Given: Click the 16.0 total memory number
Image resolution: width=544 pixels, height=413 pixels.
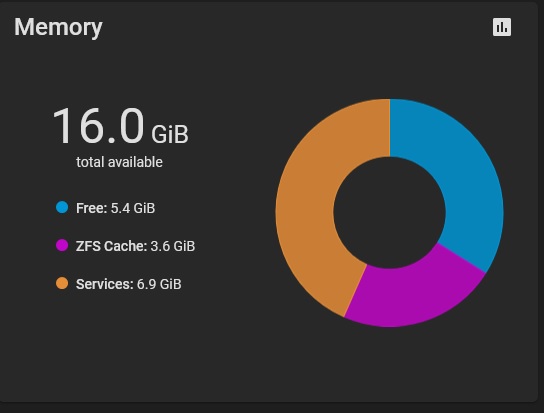Looking at the screenshot, I should (x=98, y=126).
